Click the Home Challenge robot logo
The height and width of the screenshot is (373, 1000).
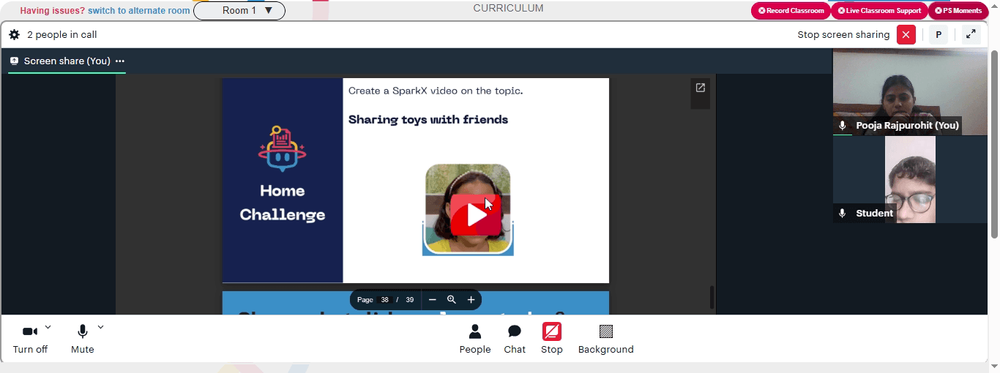coord(282,150)
